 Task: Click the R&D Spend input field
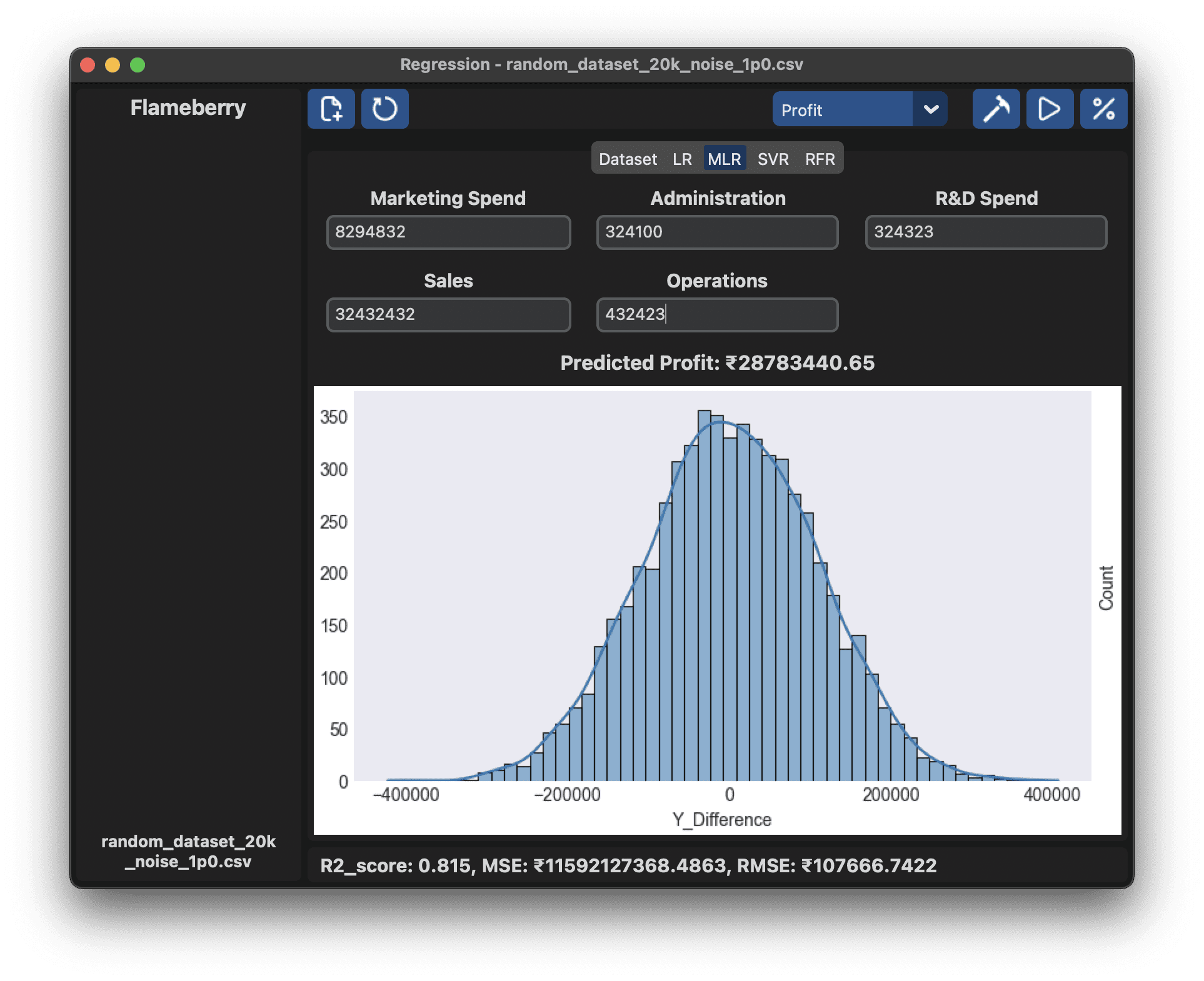tap(986, 232)
